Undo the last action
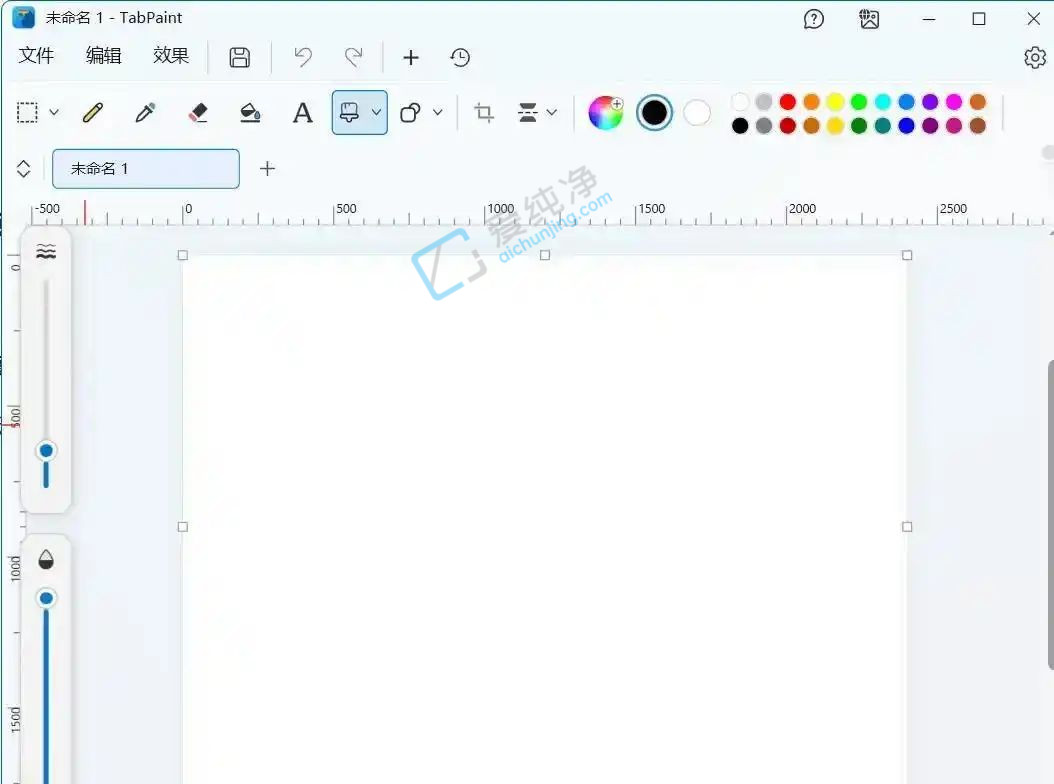The width and height of the screenshot is (1054, 784). coord(303,57)
